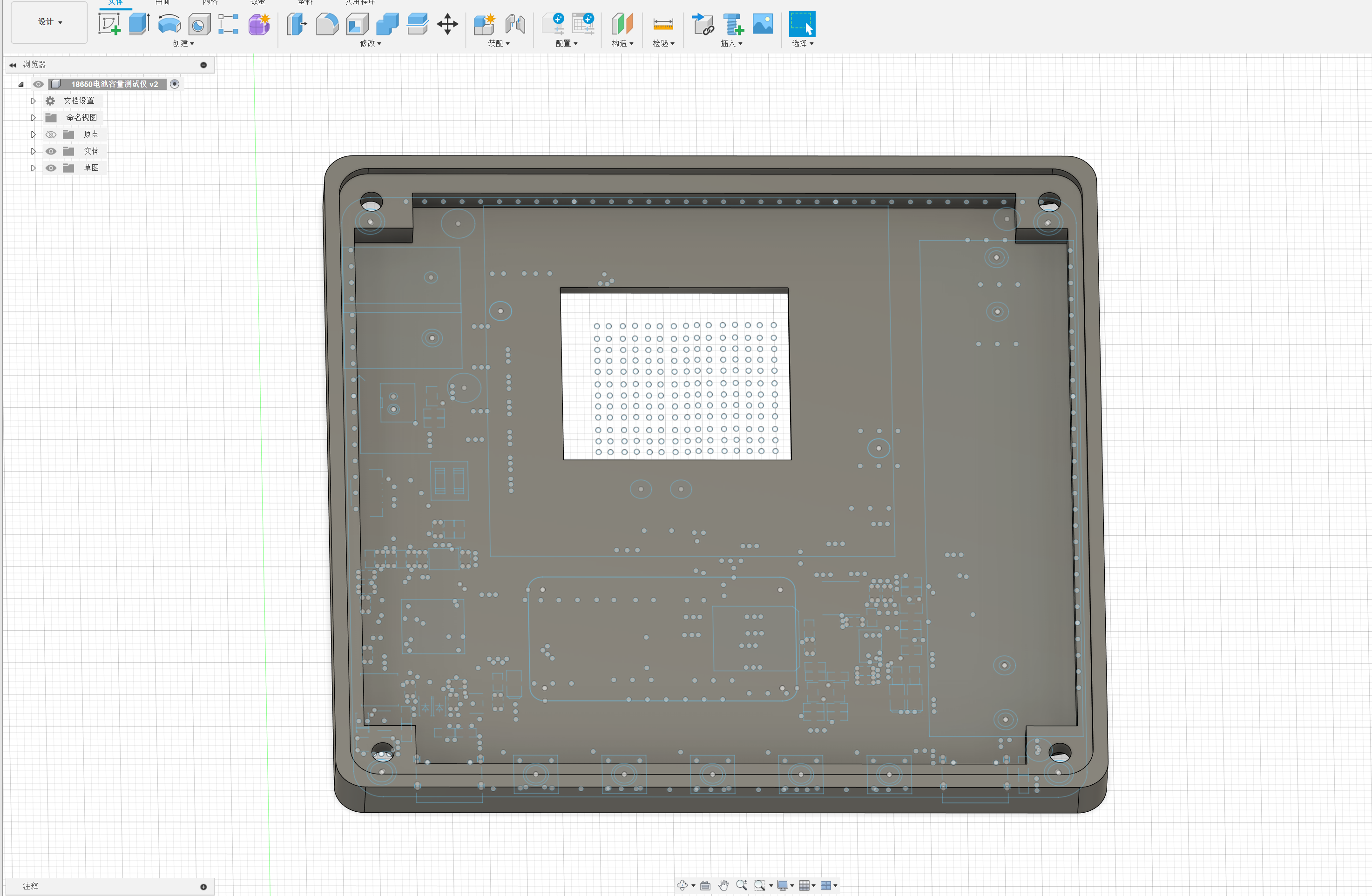
Task: Select the Fillet tool icon
Action: click(x=327, y=24)
